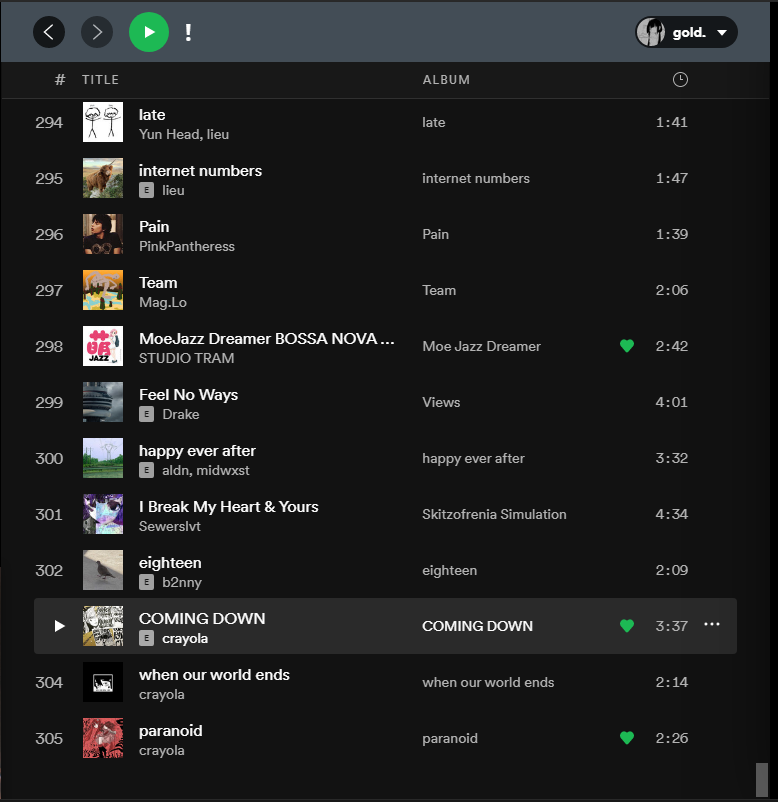Screen dimensions: 778x802
Task: Play the COMING DOWN track row
Action: click(59, 626)
